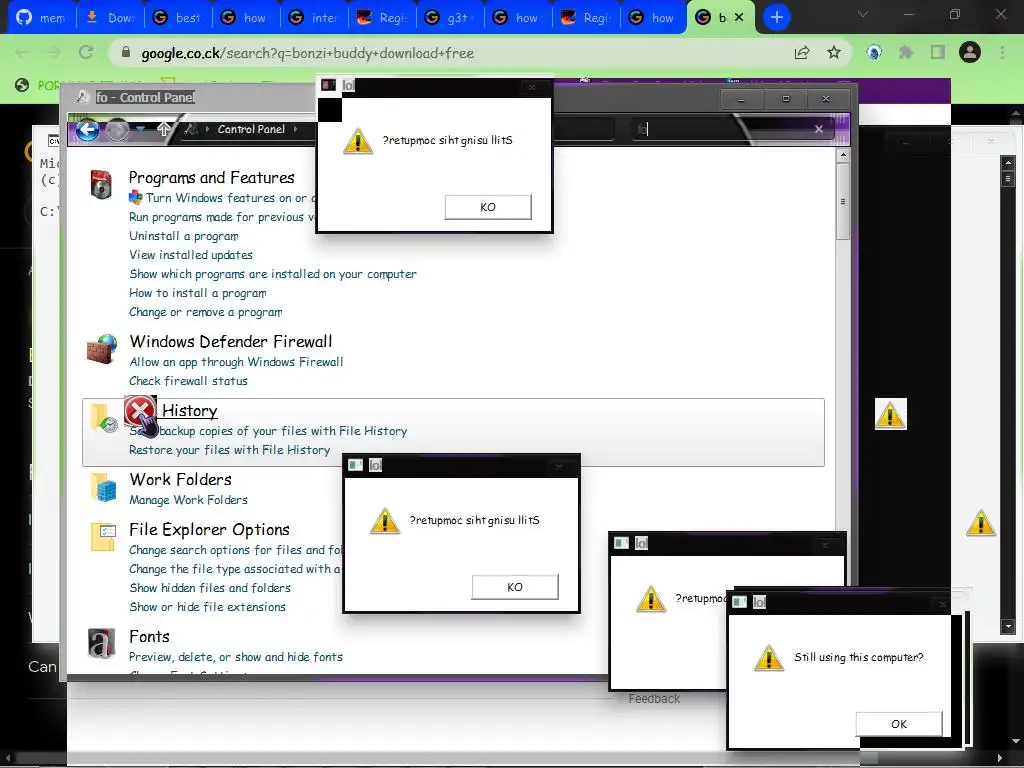Click the Chrome address bar URL
This screenshot has height=768, width=1024.
coord(308,53)
